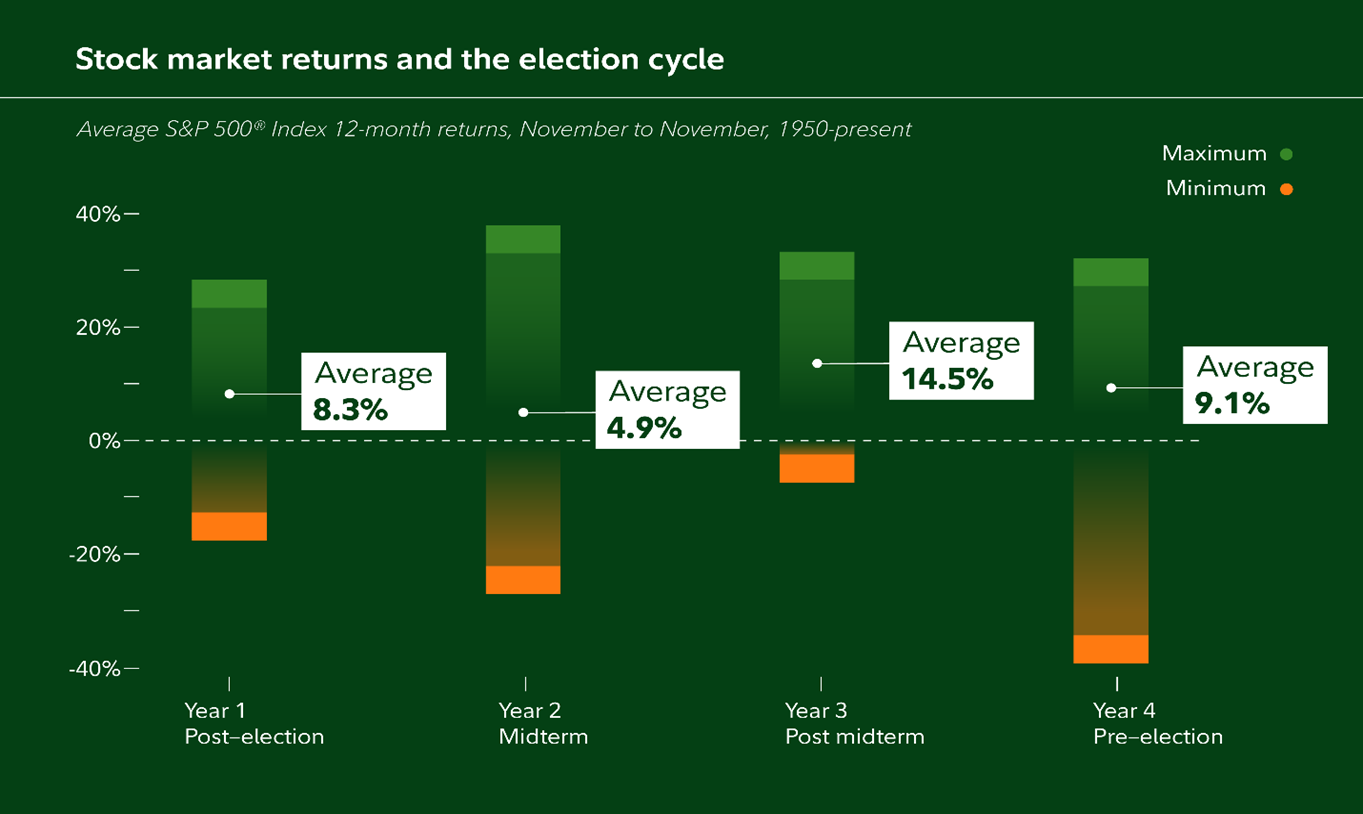Select the Average 8.3% label box
The width and height of the screenshot is (1363, 814).
pos(374,391)
